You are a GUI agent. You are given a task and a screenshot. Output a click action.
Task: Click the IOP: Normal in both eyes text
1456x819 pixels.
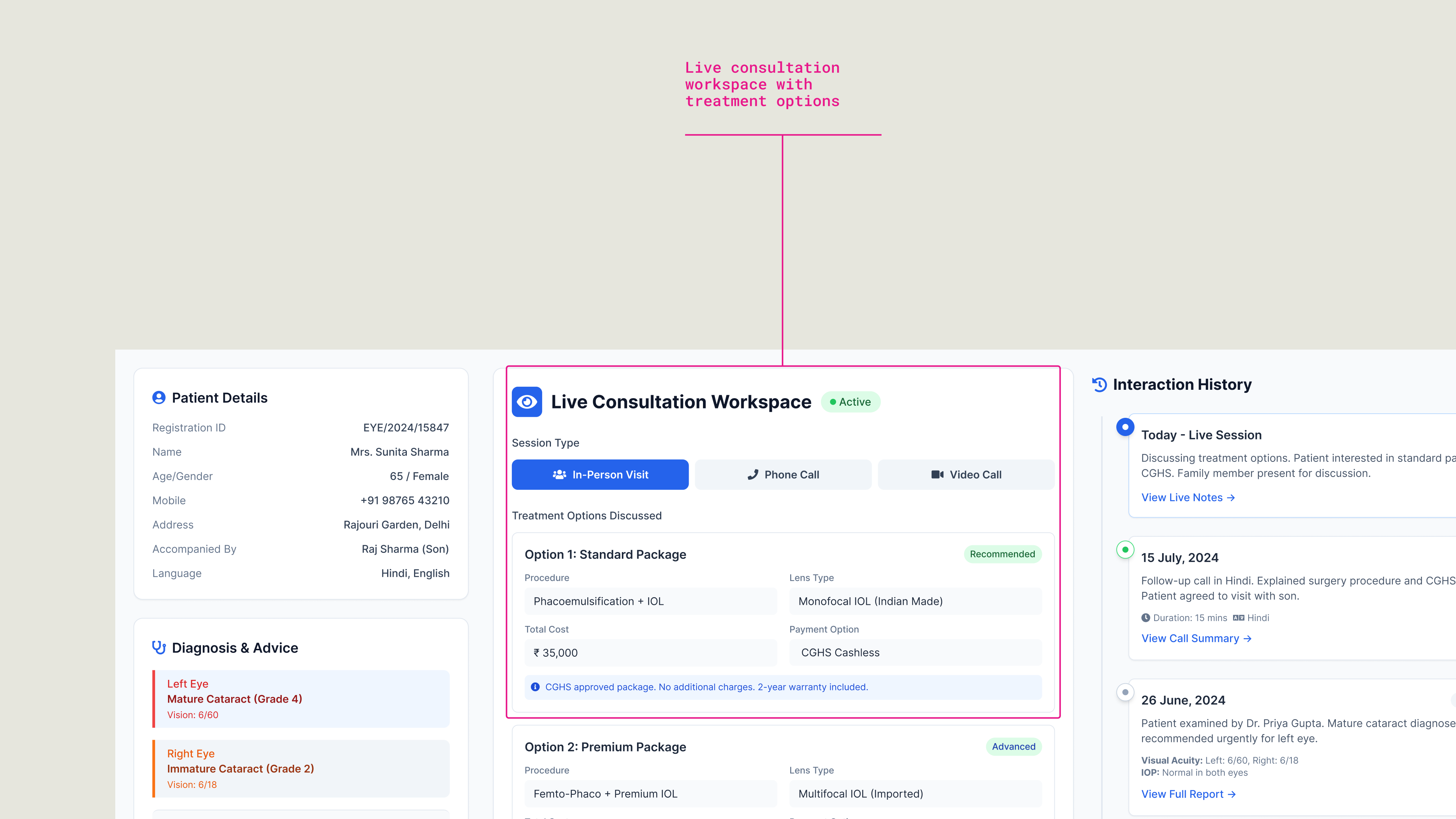point(1194,773)
